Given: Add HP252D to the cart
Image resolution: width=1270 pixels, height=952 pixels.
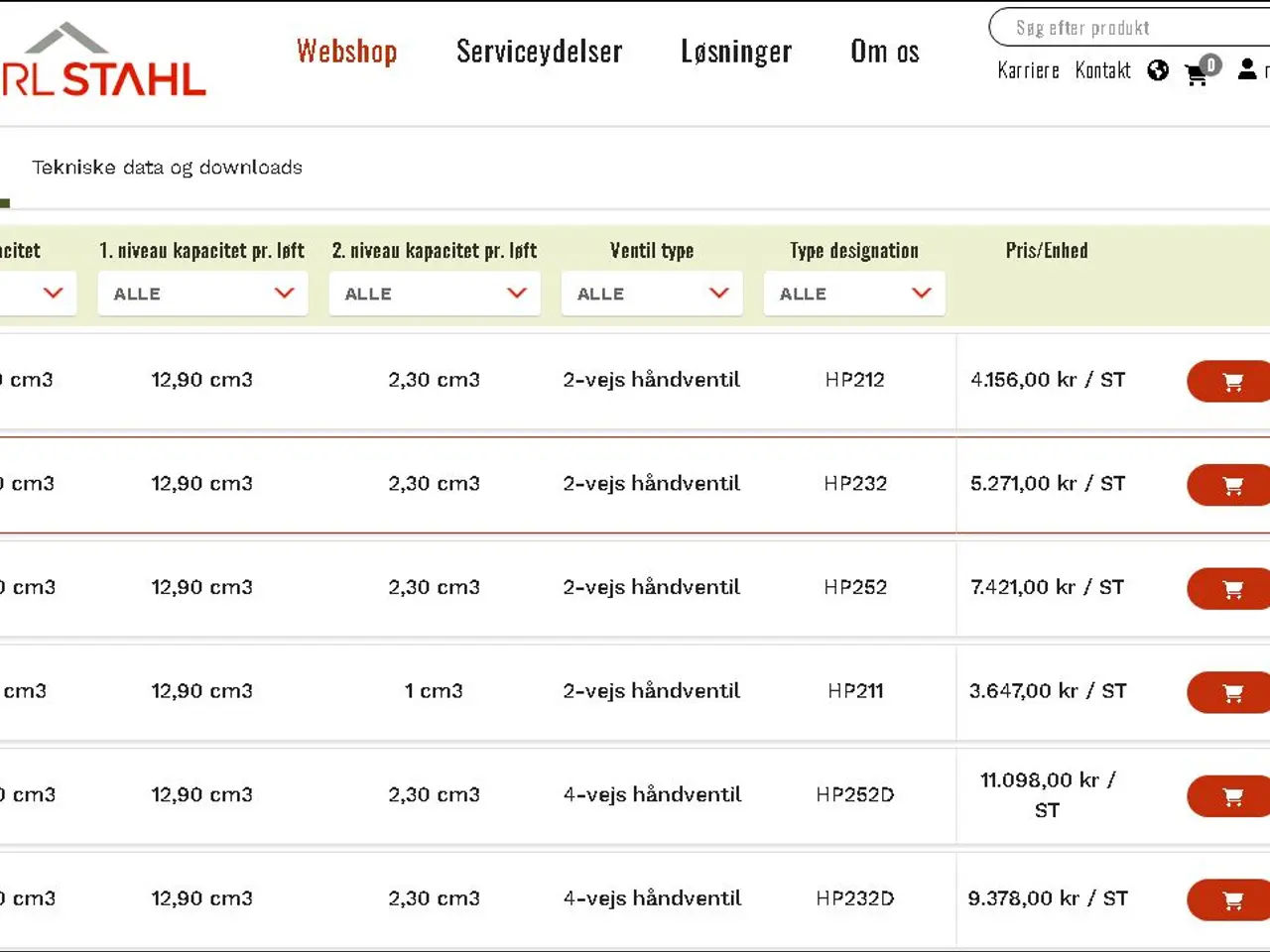Looking at the screenshot, I should coord(1228,796).
